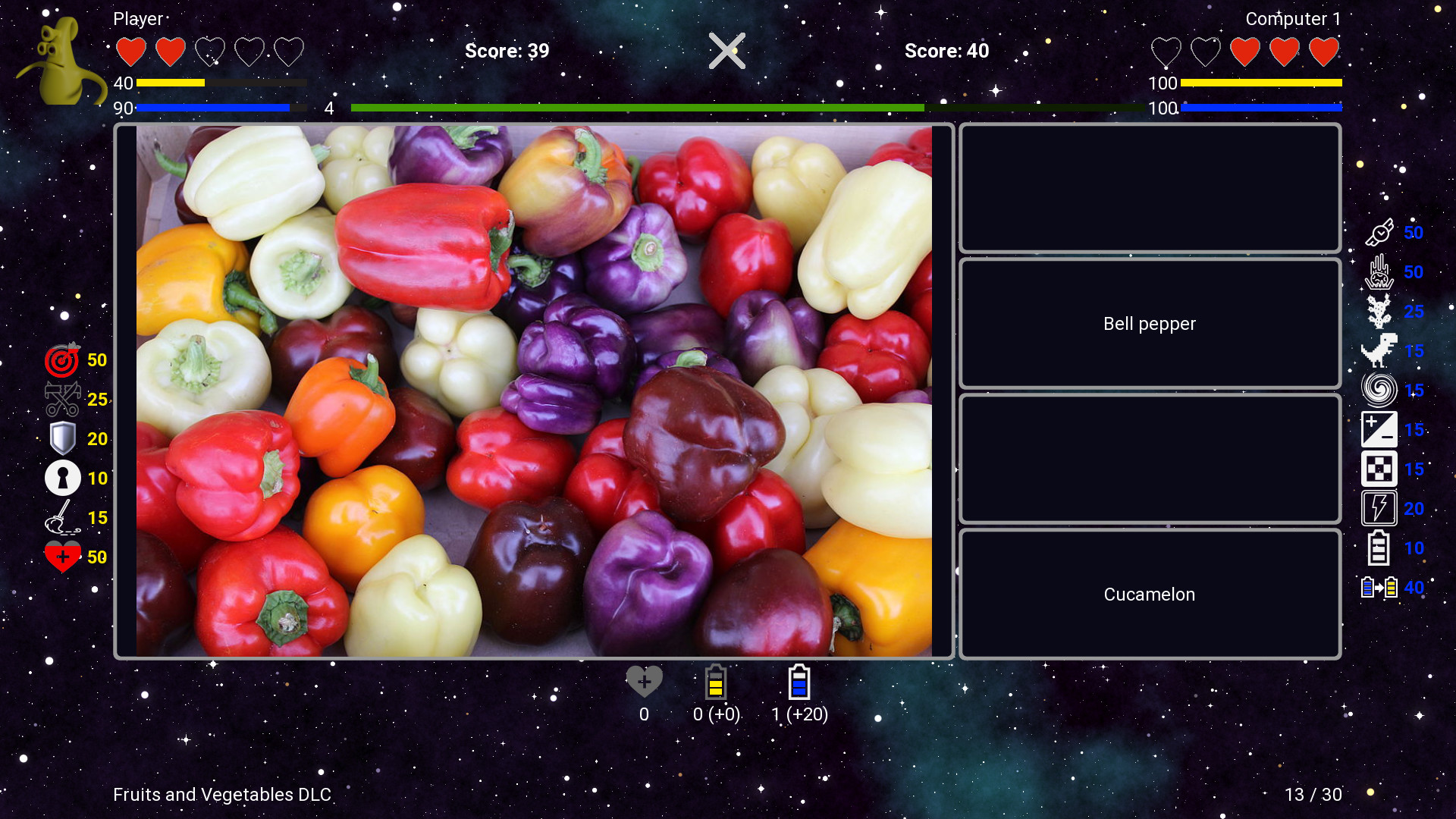Image resolution: width=1456 pixels, height=819 pixels.
Task: Activate the broom sweep power-up
Action: pyautogui.click(x=62, y=518)
